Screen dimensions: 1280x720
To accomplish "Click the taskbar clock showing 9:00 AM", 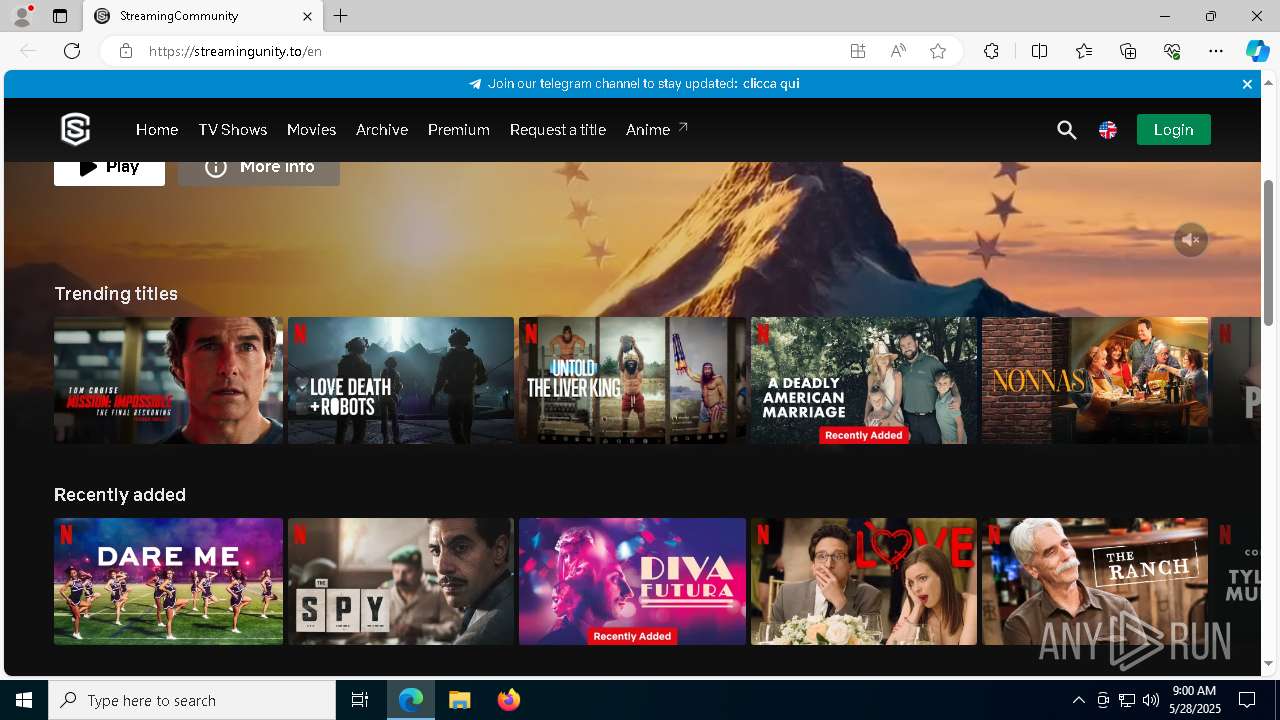I will pos(1194,700).
